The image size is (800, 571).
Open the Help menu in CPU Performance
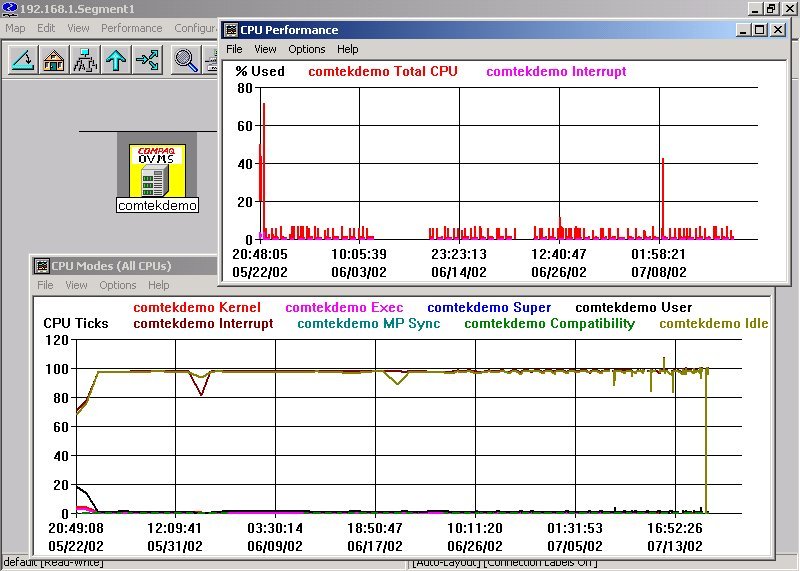click(x=347, y=49)
